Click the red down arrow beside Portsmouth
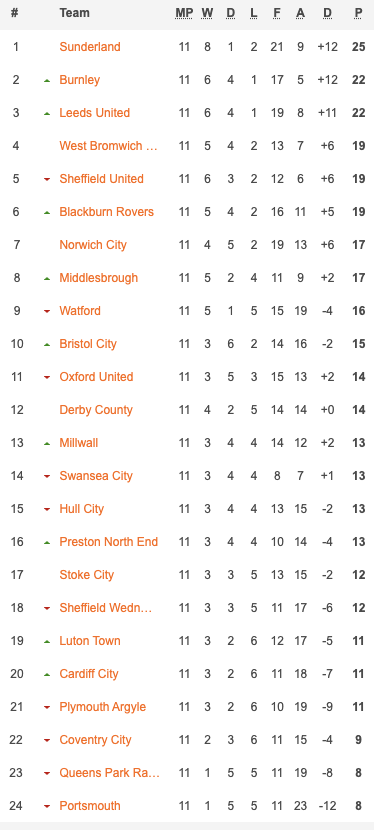374x830 pixels. pyautogui.click(x=47, y=807)
